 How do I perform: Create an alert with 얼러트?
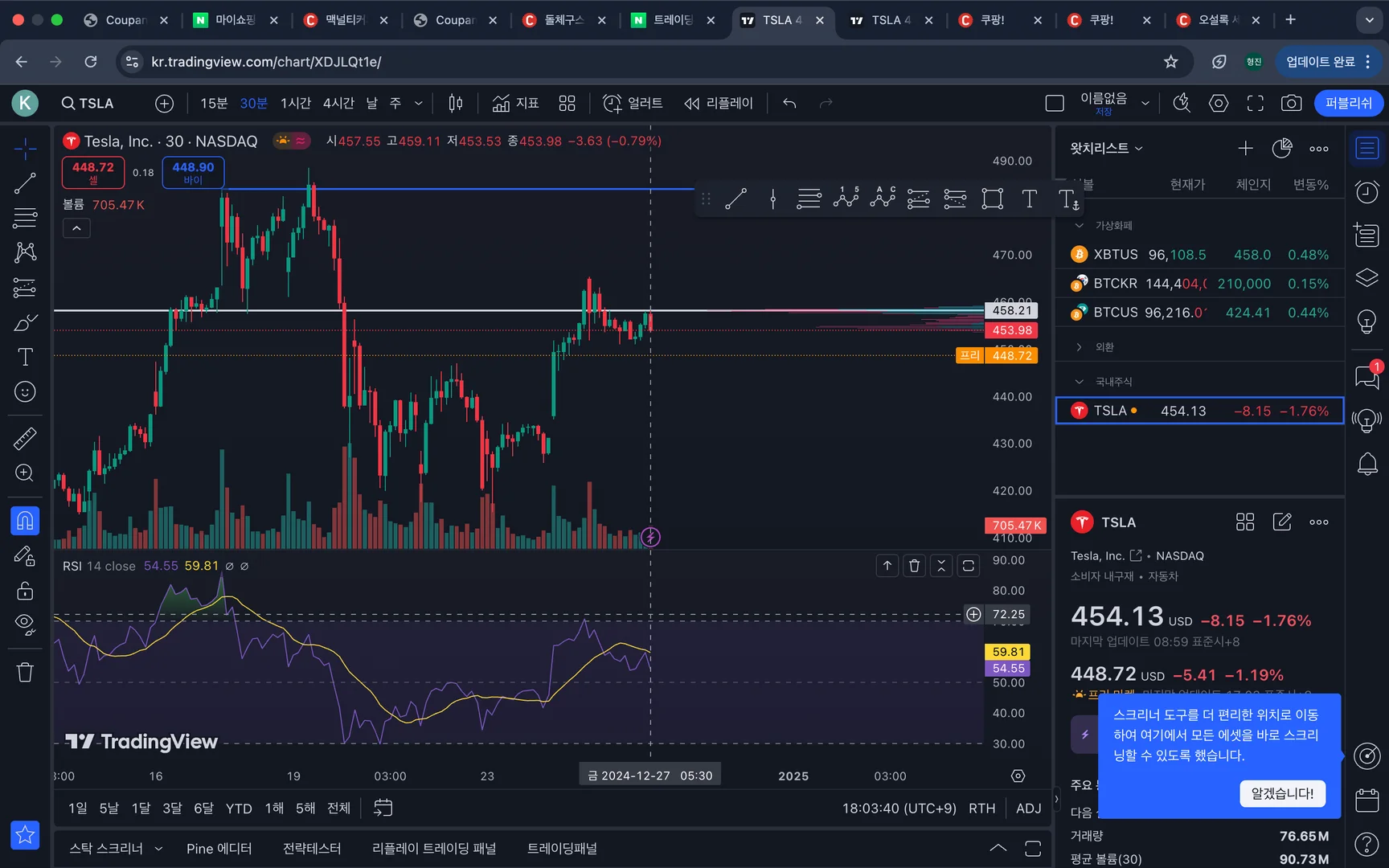[633, 103]
